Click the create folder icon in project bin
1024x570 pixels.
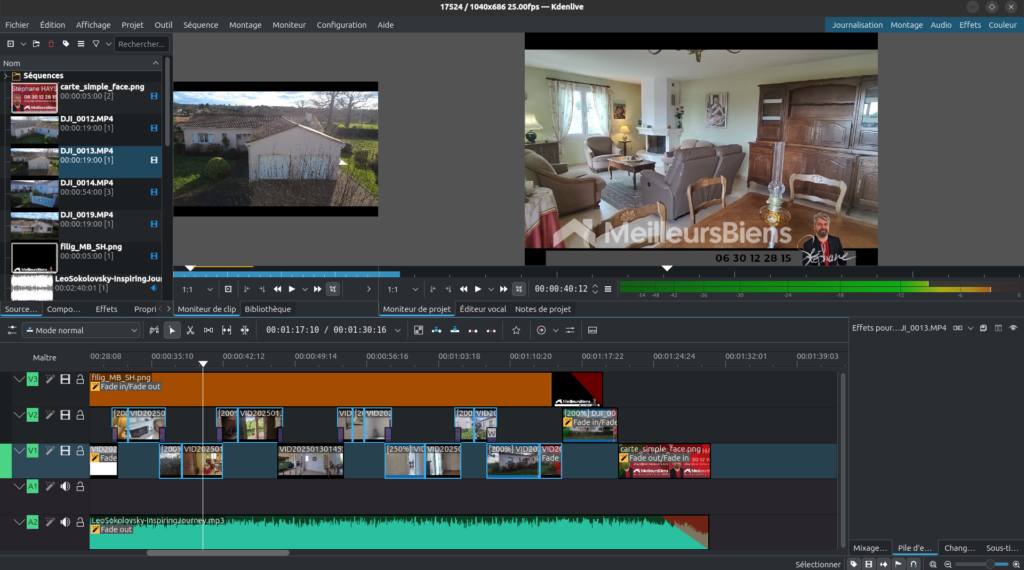[x=36, y=44]
